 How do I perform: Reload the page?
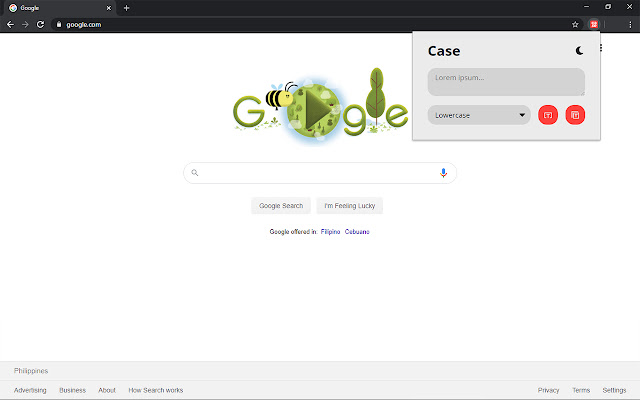[40, 24]
